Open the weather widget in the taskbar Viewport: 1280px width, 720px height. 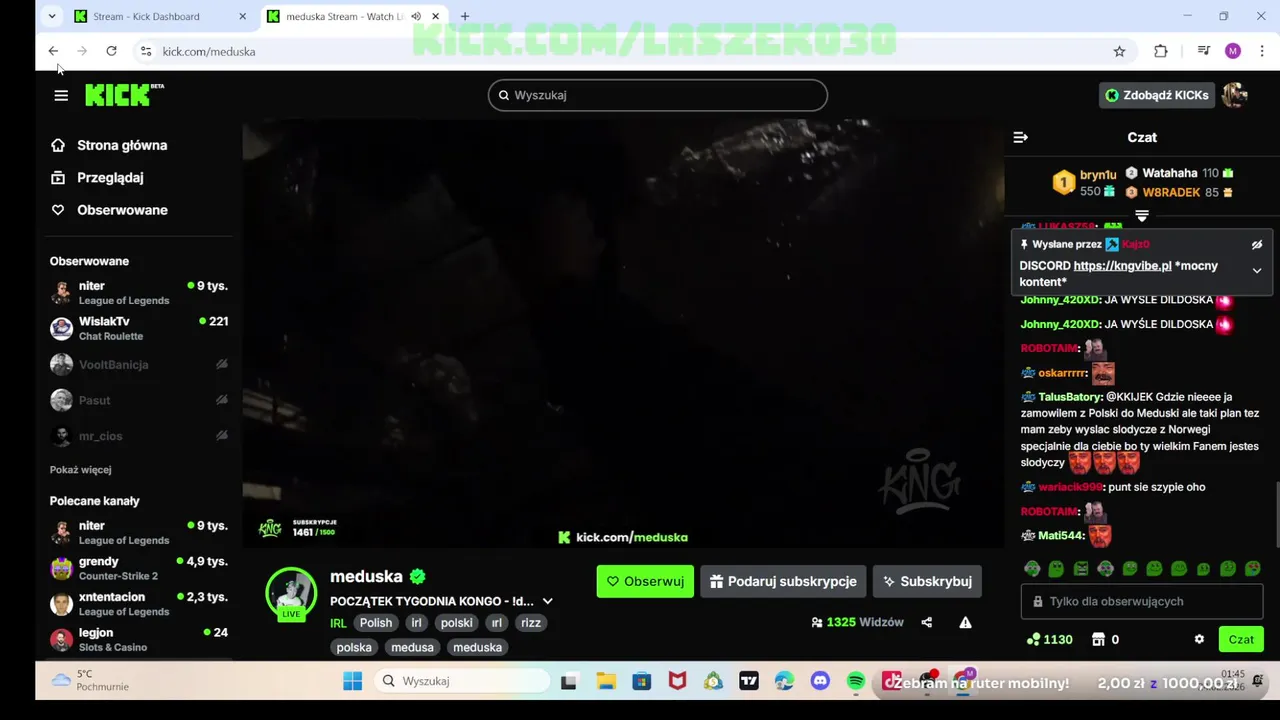(x=92, y=681)
